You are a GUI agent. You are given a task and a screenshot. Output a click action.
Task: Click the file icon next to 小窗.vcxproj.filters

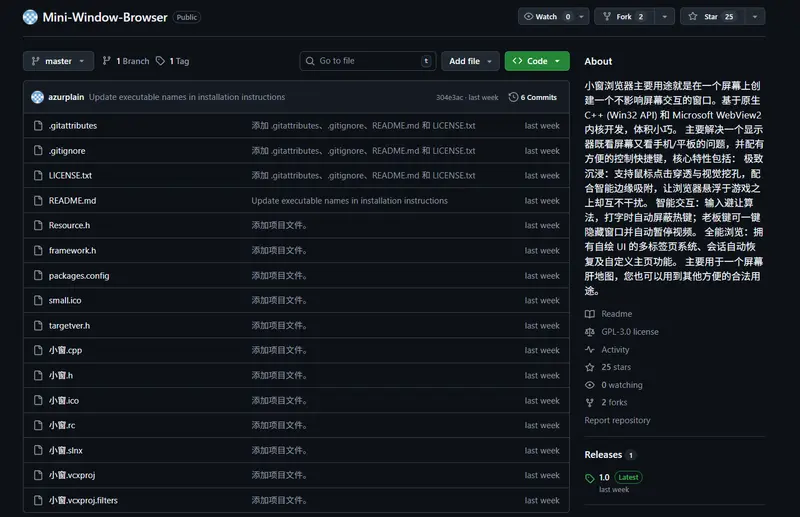(38, 500)
